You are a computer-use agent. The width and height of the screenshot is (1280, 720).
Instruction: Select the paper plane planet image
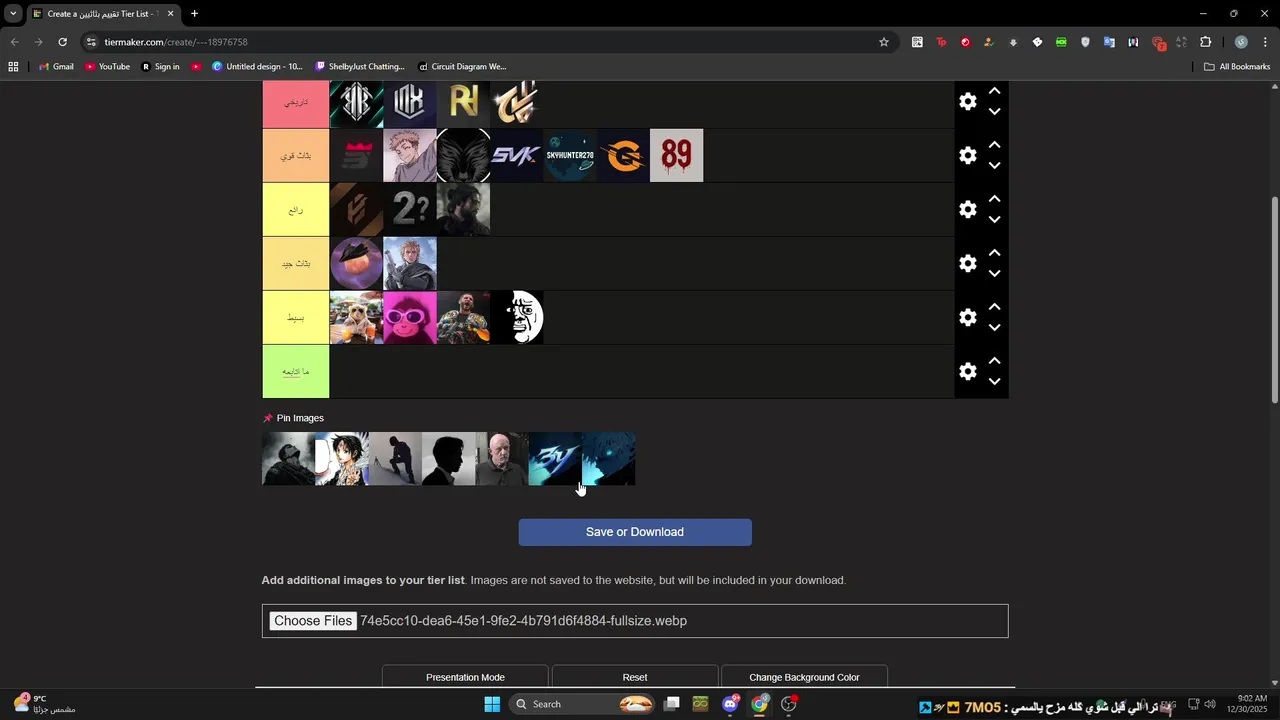point(356,263)
